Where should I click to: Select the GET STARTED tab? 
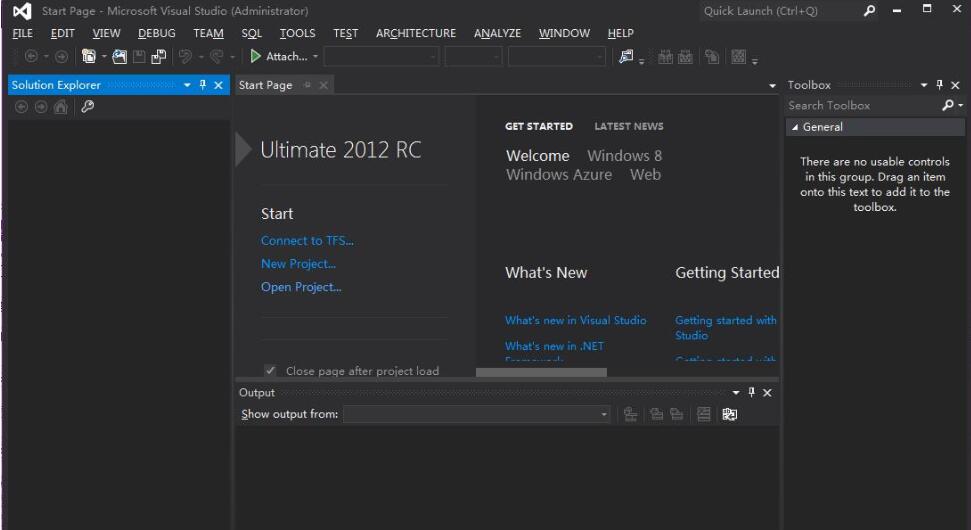[539, 126]
